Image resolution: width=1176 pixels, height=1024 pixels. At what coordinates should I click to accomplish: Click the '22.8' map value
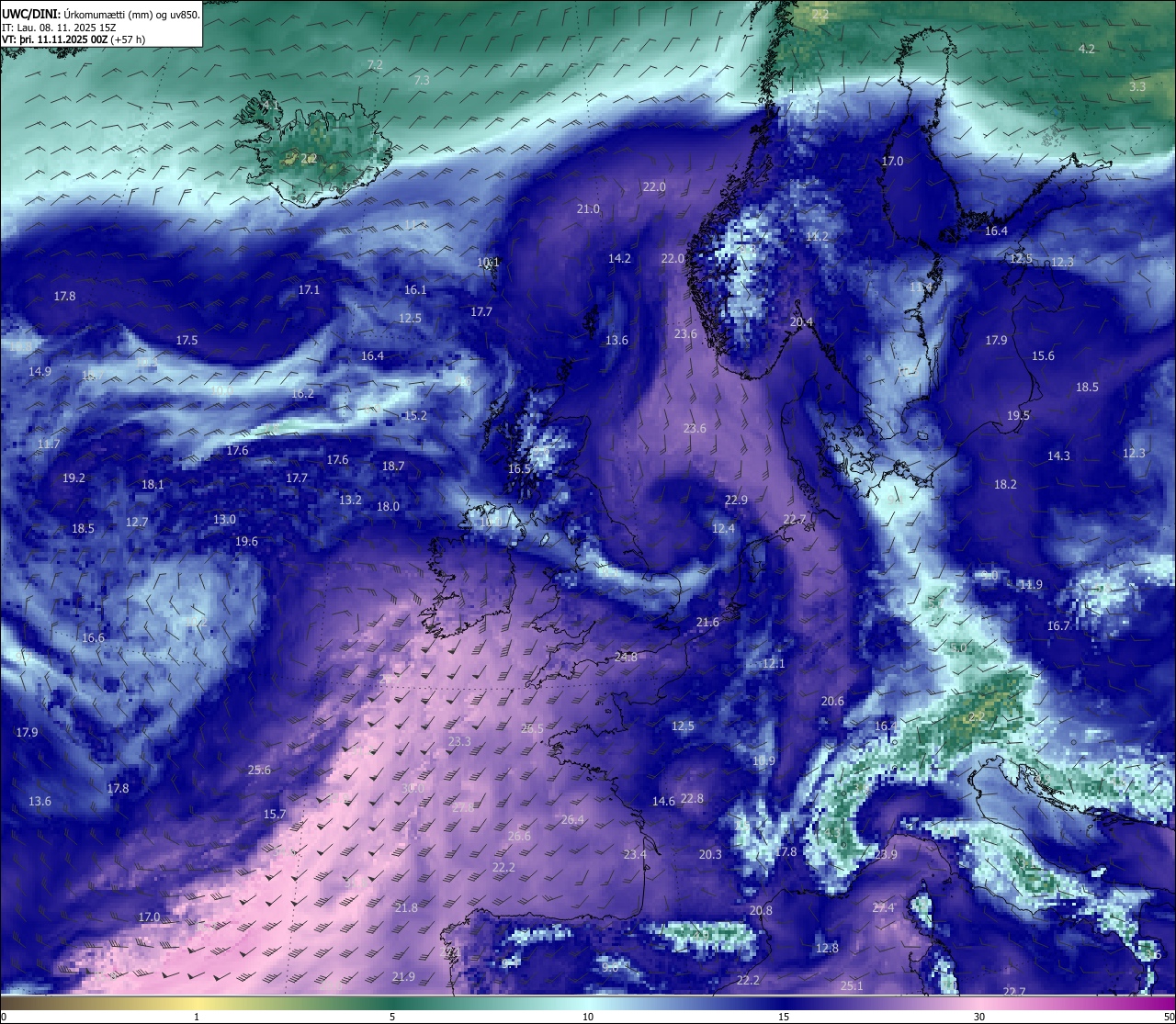(692, 798)
